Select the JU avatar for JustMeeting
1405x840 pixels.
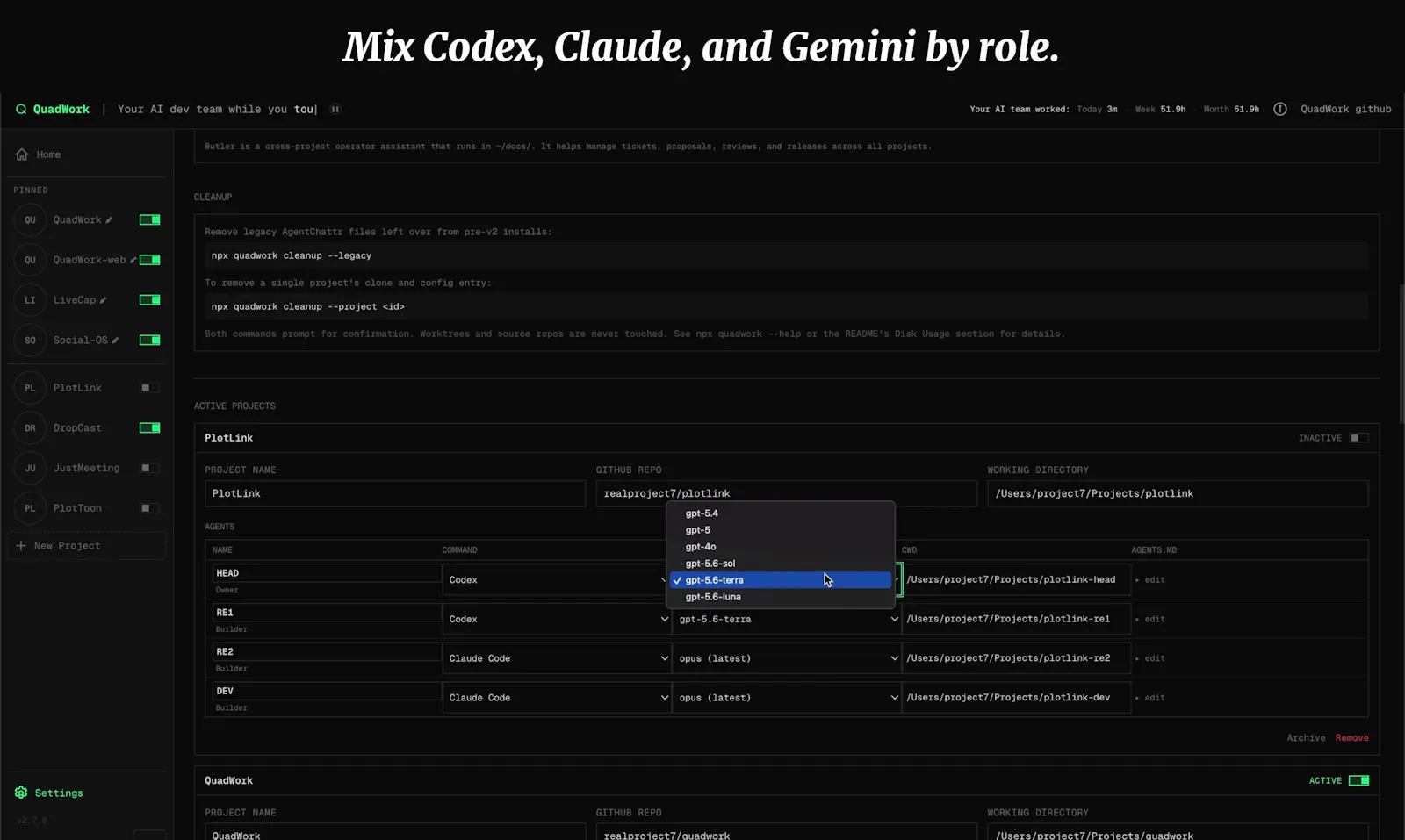pos(30,468)
